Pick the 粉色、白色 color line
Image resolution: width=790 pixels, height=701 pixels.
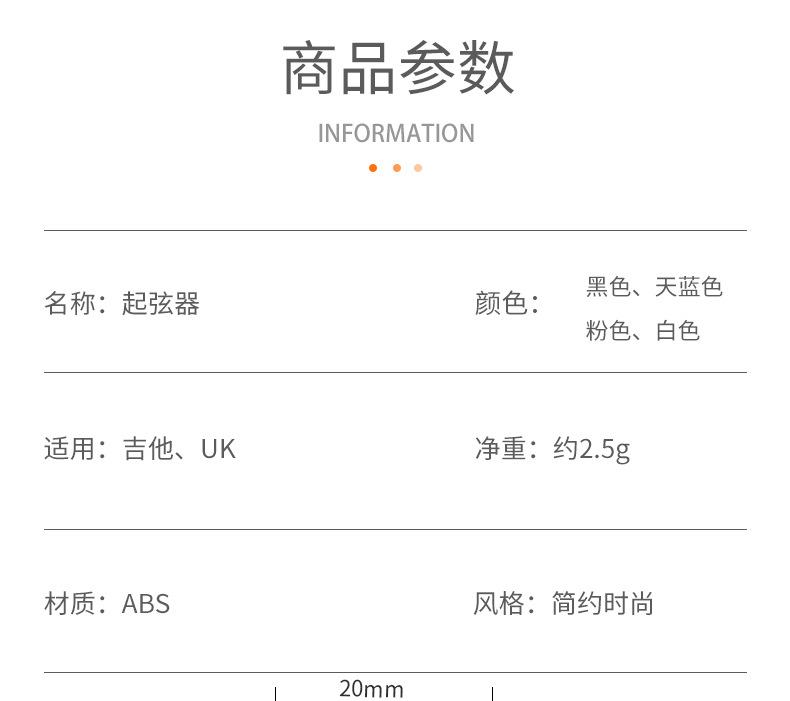pos(642,331)
